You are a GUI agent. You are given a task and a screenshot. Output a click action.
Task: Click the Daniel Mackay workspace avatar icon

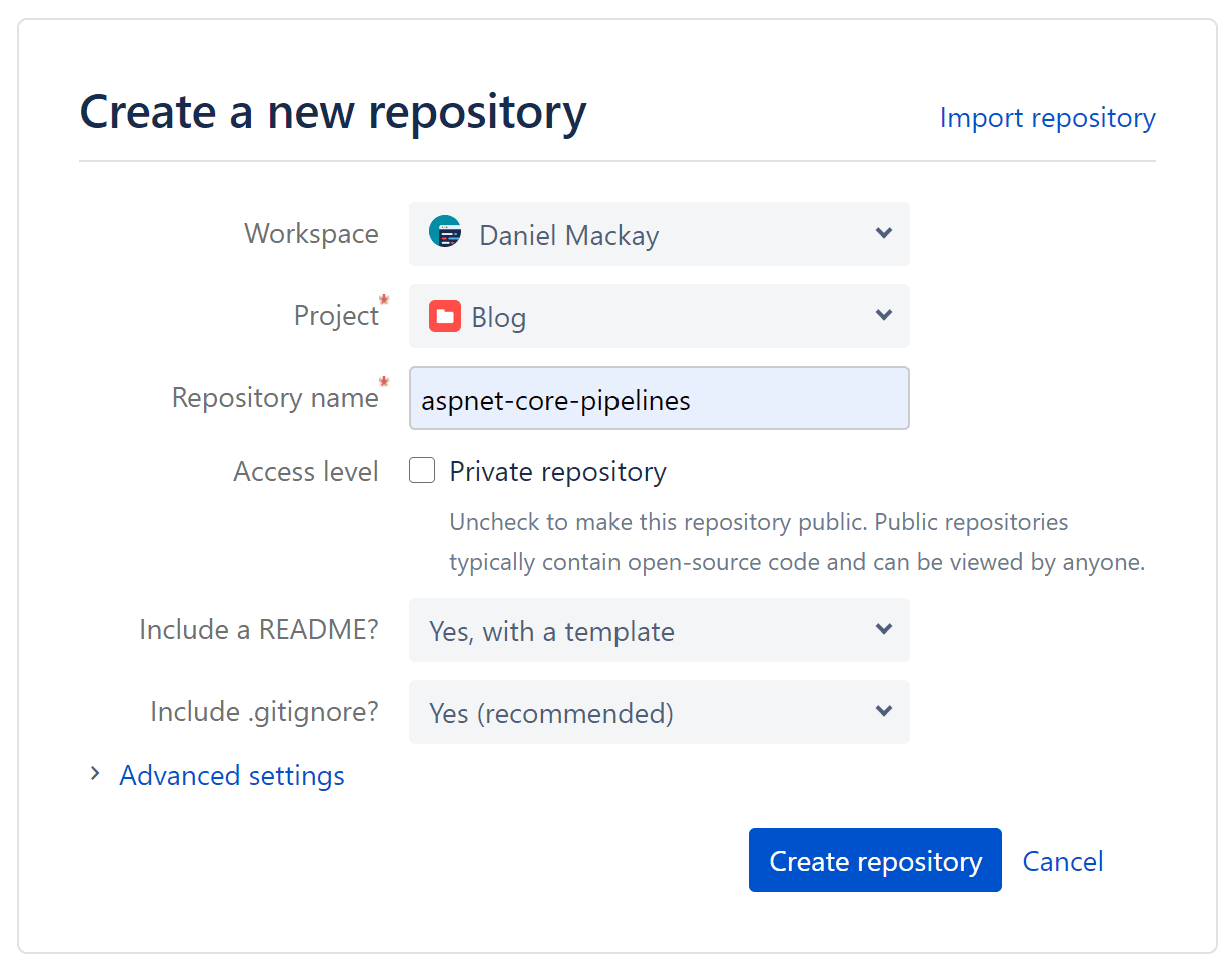445,233
